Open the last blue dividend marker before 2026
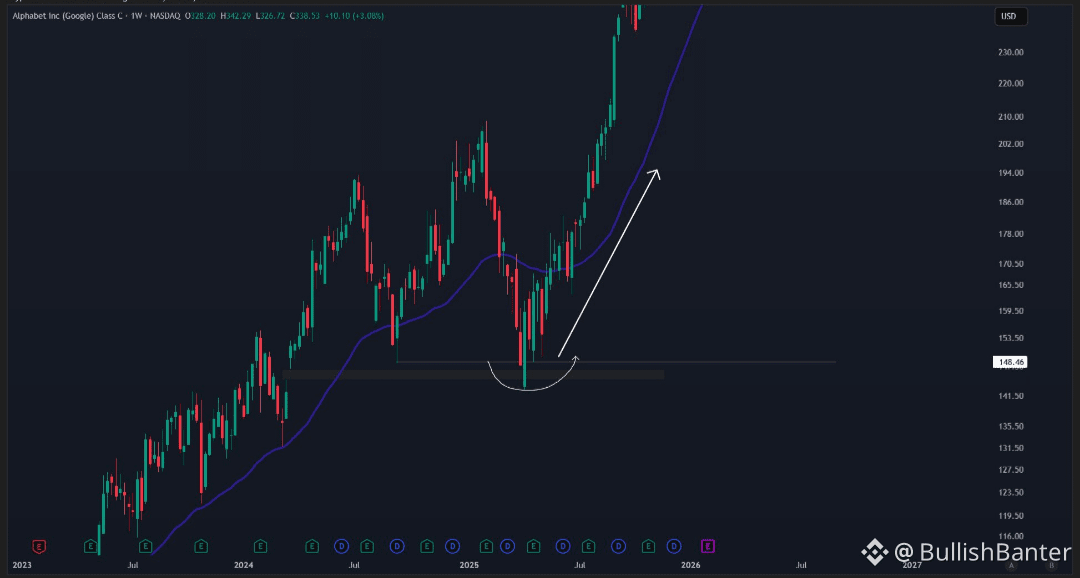The height and width of the screenshot is (578, 1080). 674,546
